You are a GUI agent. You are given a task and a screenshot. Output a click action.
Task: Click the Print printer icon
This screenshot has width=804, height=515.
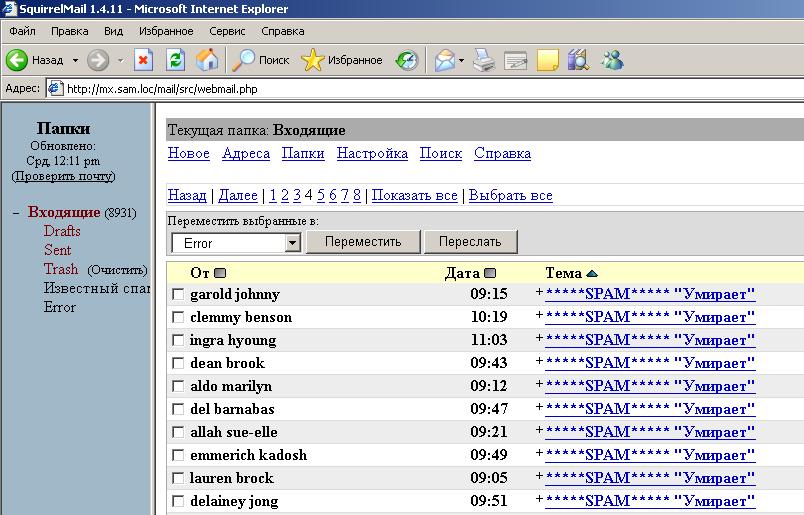coord(484,61)
